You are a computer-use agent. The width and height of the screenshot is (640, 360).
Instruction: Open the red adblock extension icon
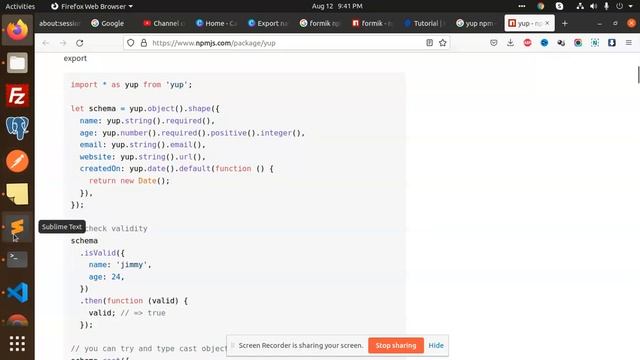(x=527, y=43)
